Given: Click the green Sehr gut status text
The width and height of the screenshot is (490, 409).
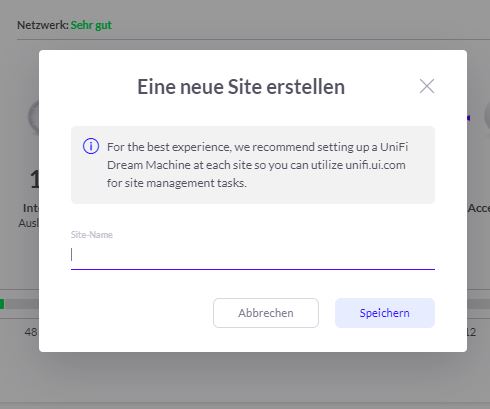Looking at the screenshot, I should [x=91, y=25].
